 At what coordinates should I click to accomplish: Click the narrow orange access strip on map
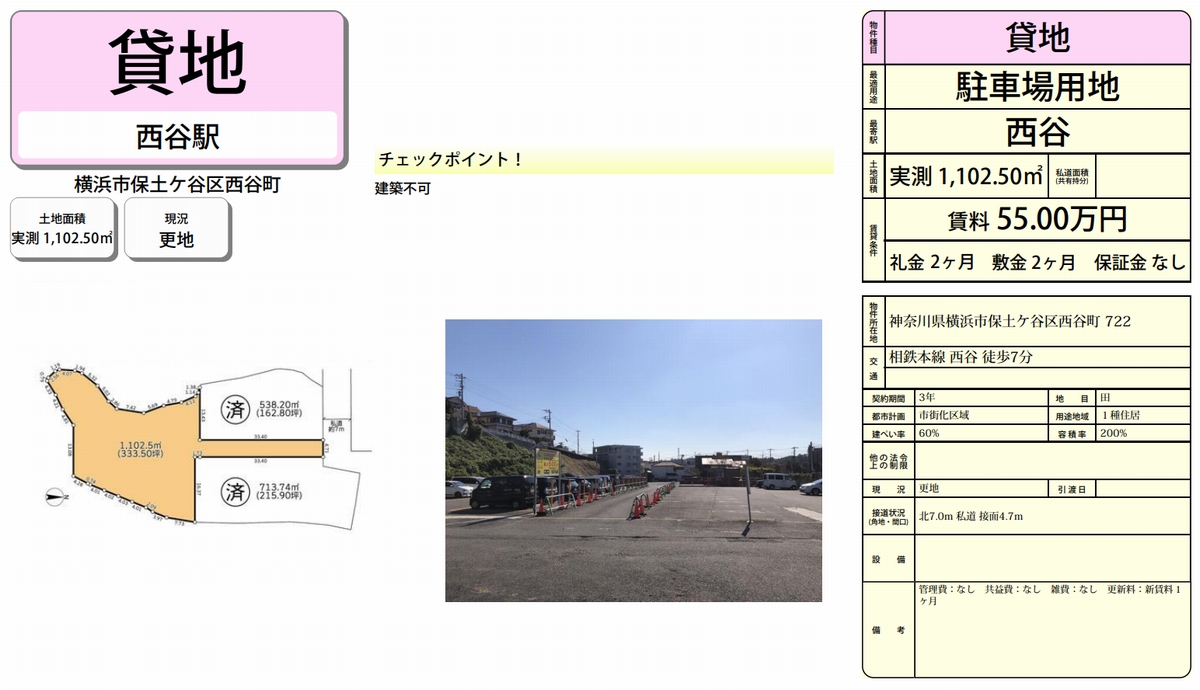pyautogui.click(x=262, y=449)
